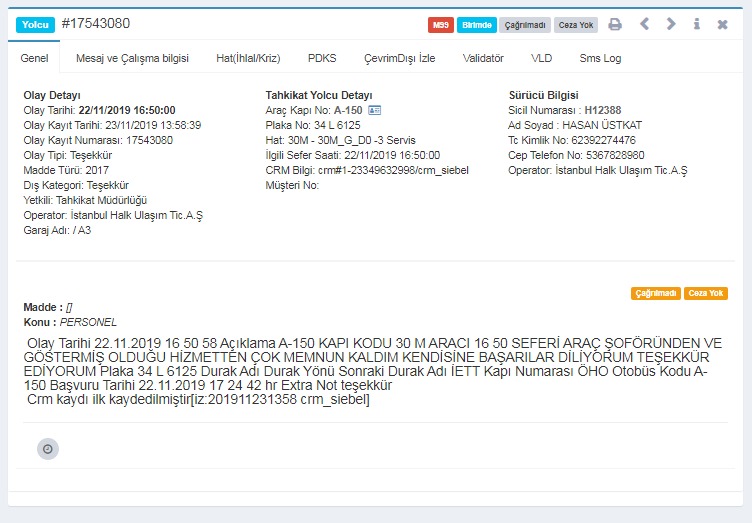The height and width of the screenshot is (523, 752).
Task: Click the gray Çağrılmadı badge in header
Action: click(525, 25)
